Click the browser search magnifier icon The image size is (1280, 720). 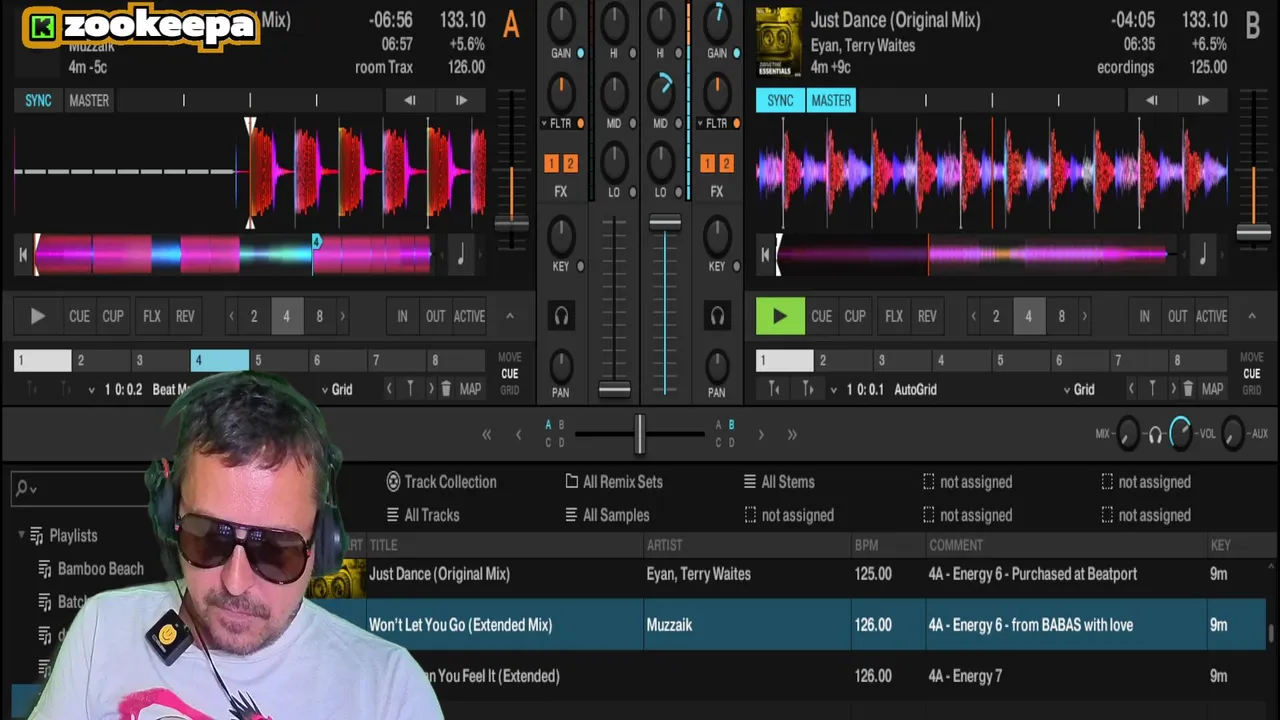[22, 488]
